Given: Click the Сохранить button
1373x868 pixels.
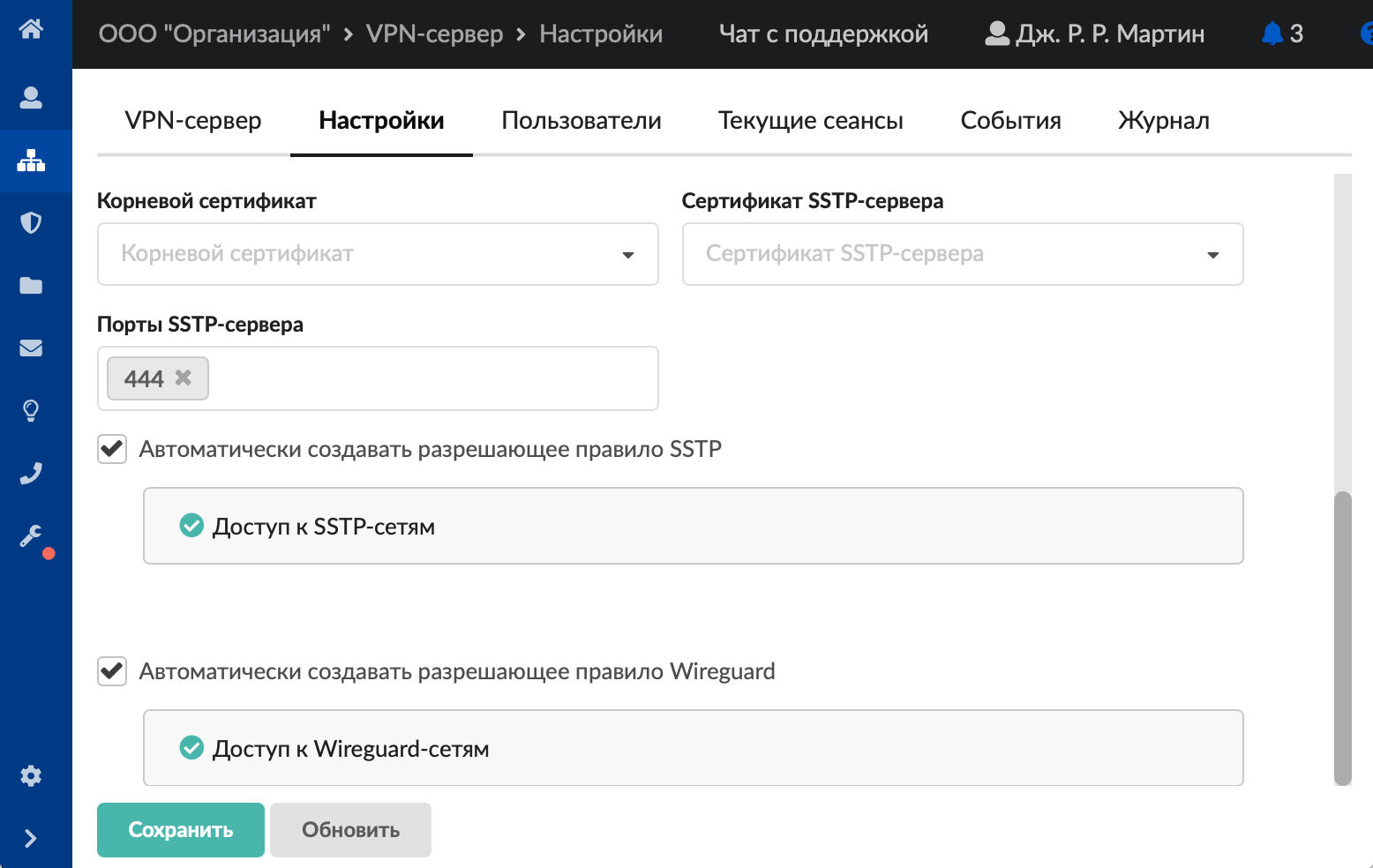Looking at the screenshot, I should 181,830.
